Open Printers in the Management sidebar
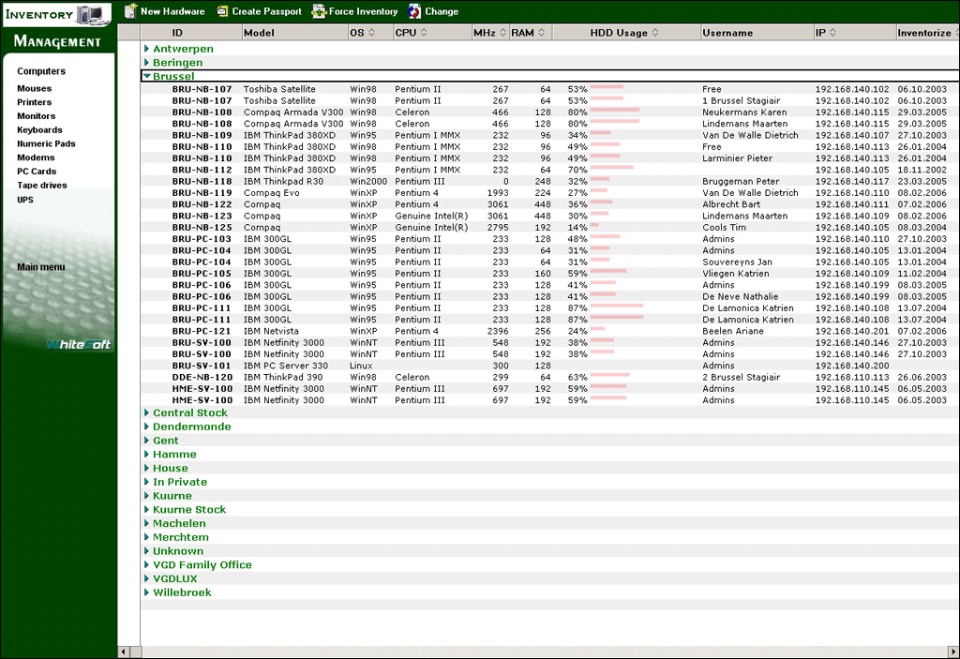 34,102
